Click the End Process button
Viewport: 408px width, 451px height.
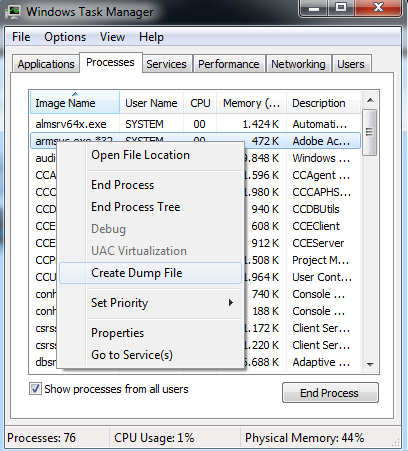click(330, 393)
